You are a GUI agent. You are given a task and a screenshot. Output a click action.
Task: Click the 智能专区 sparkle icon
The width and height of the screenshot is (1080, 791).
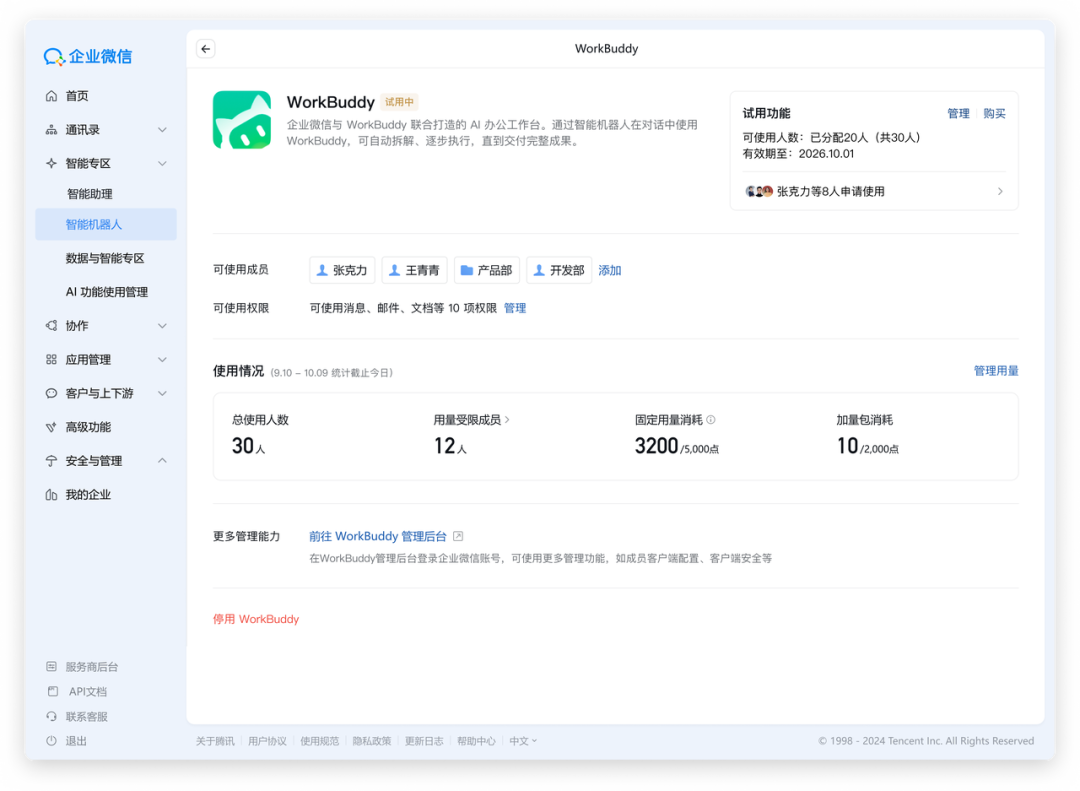51,163
